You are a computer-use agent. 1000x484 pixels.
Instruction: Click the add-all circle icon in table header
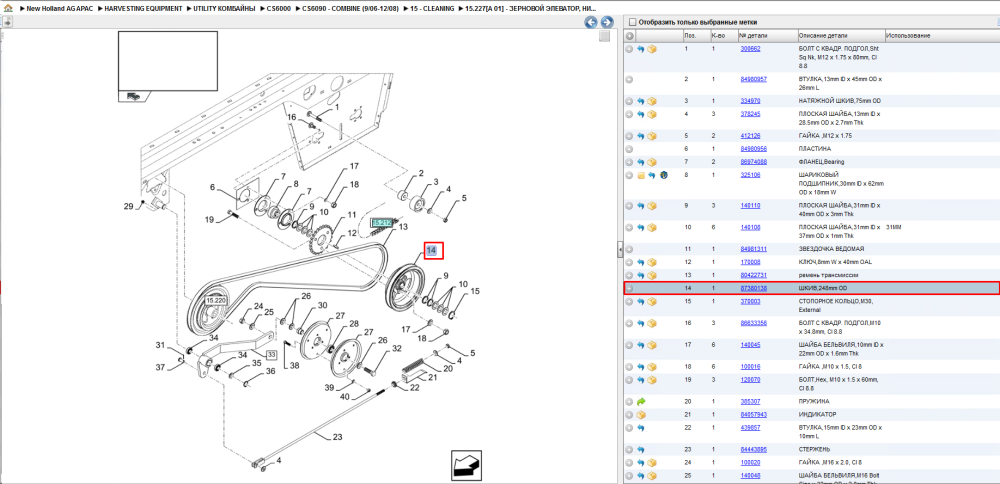pos(629,36)
